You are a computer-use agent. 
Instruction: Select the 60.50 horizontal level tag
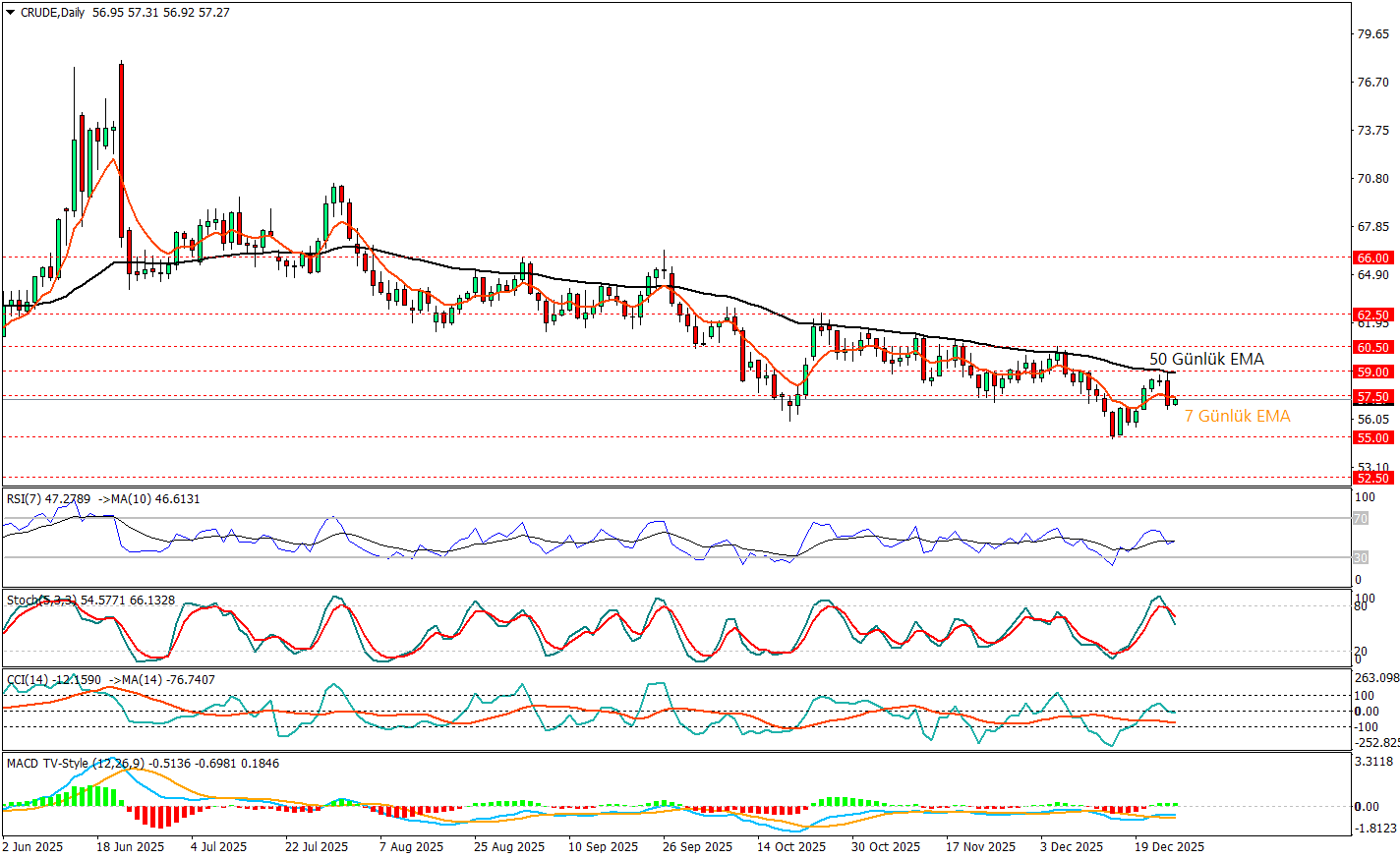[x=1373, y=347]
